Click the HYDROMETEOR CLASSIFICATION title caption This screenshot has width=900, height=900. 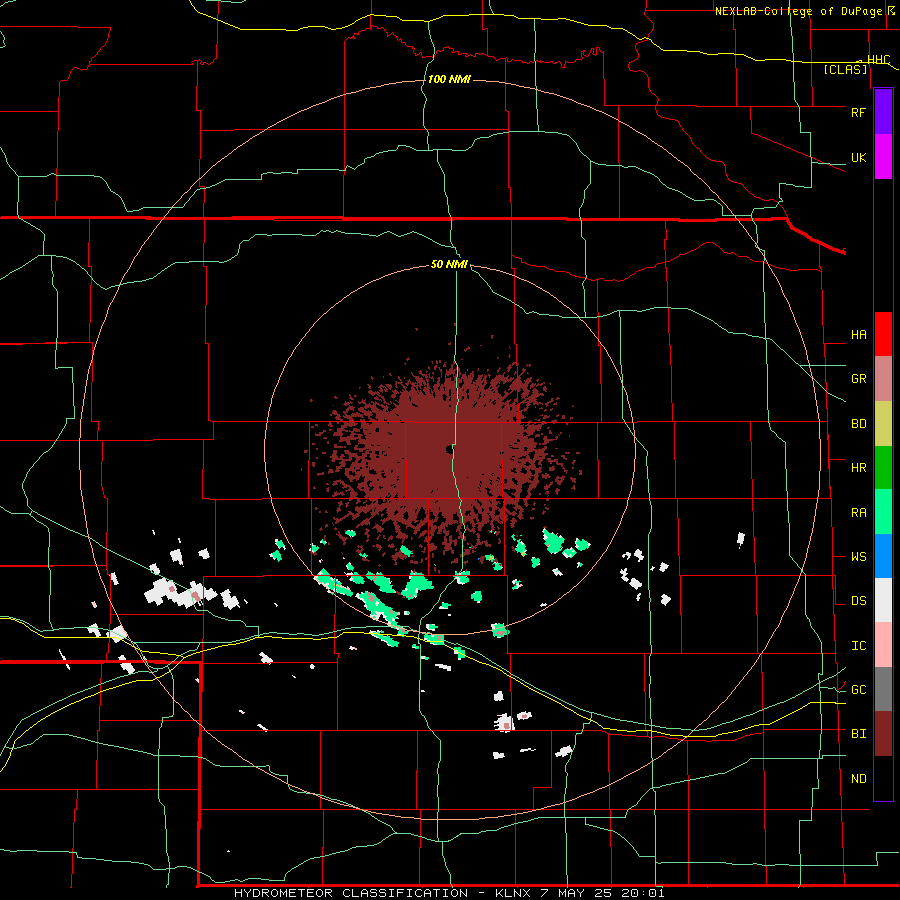coord(449,893)
